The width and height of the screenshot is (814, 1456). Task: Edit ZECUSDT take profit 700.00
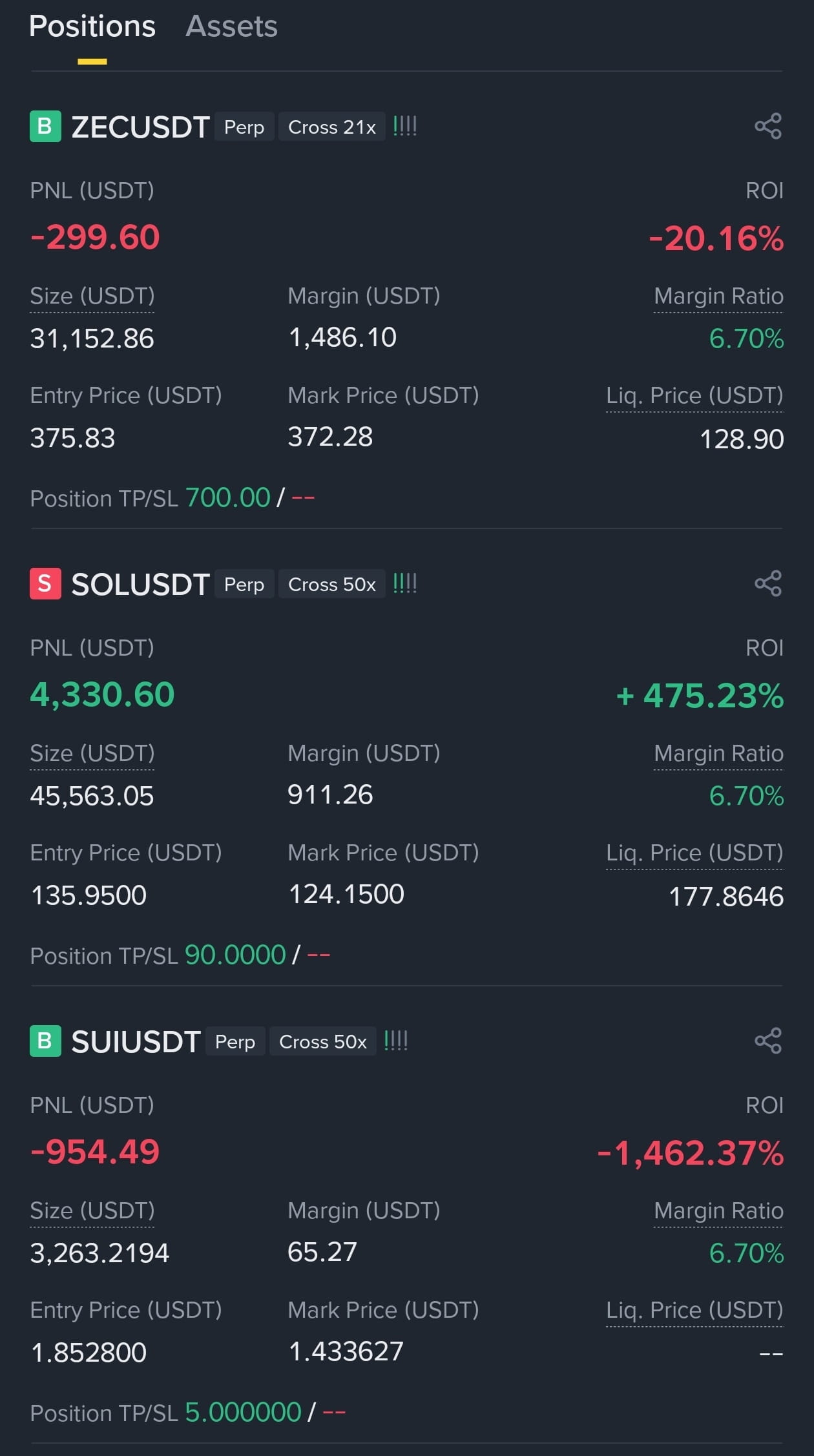(x=227, y=497)
